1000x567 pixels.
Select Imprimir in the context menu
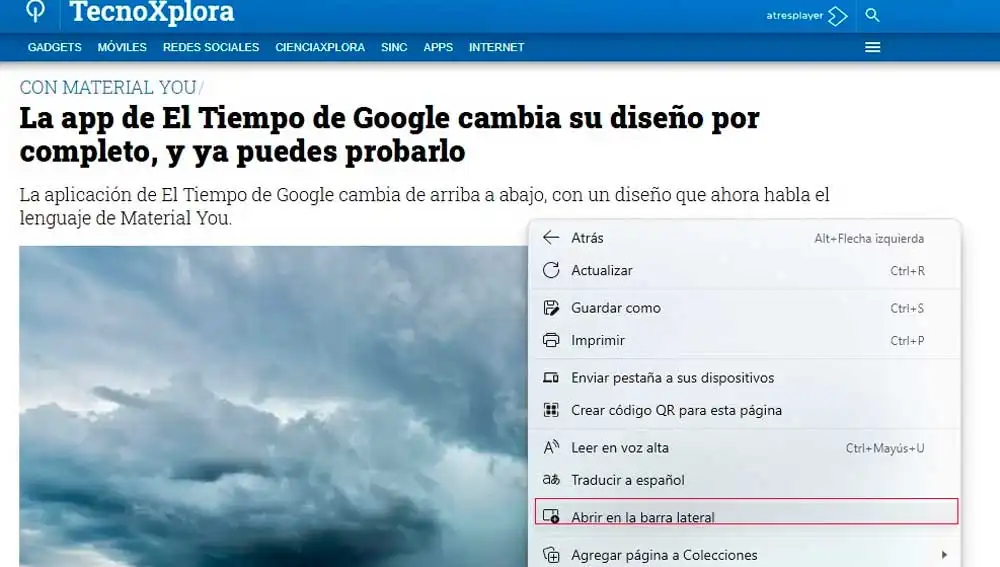pos(744,341)
